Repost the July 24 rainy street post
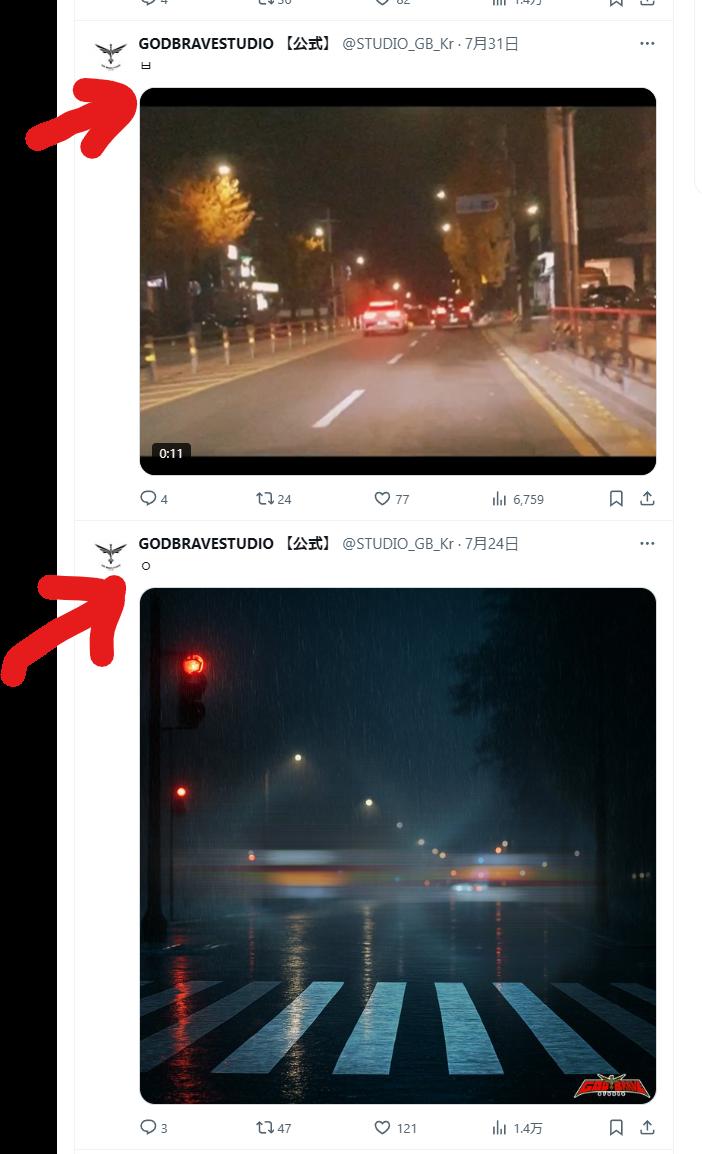 coord(274,1128)
